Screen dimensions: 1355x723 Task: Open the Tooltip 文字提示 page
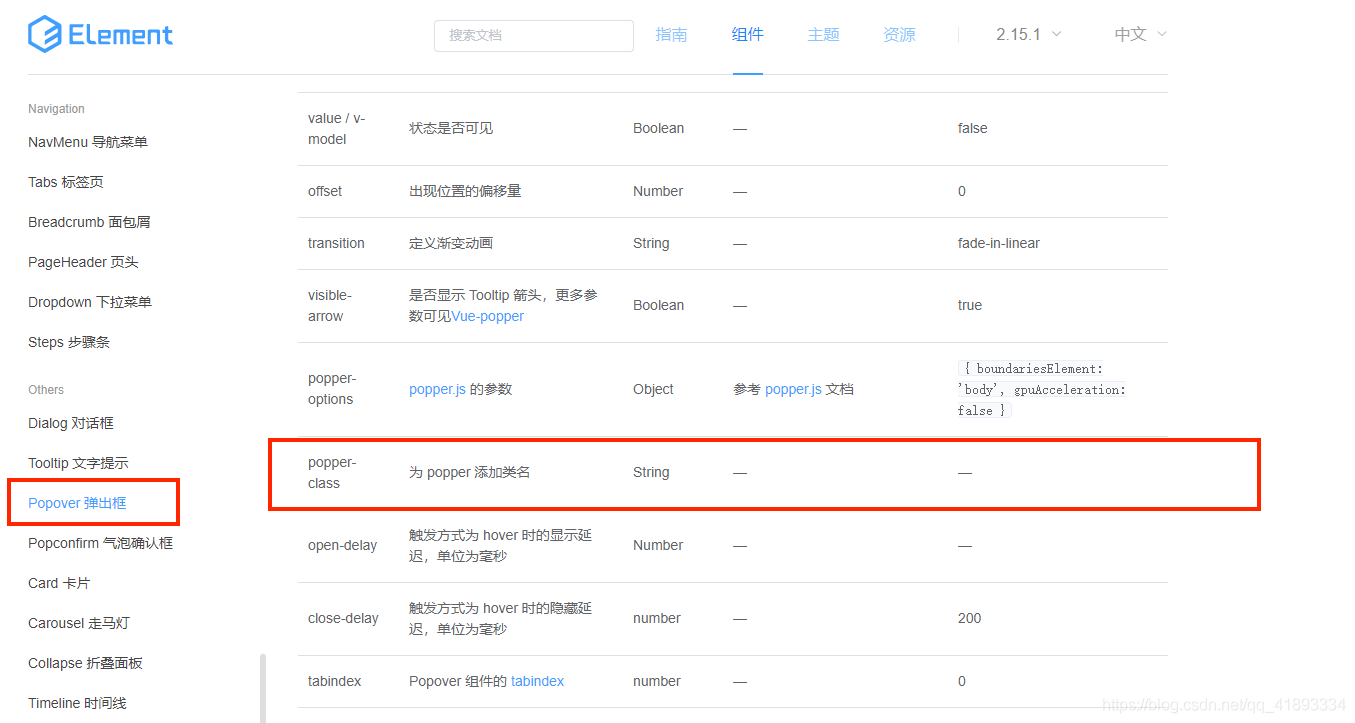point(78,462)
